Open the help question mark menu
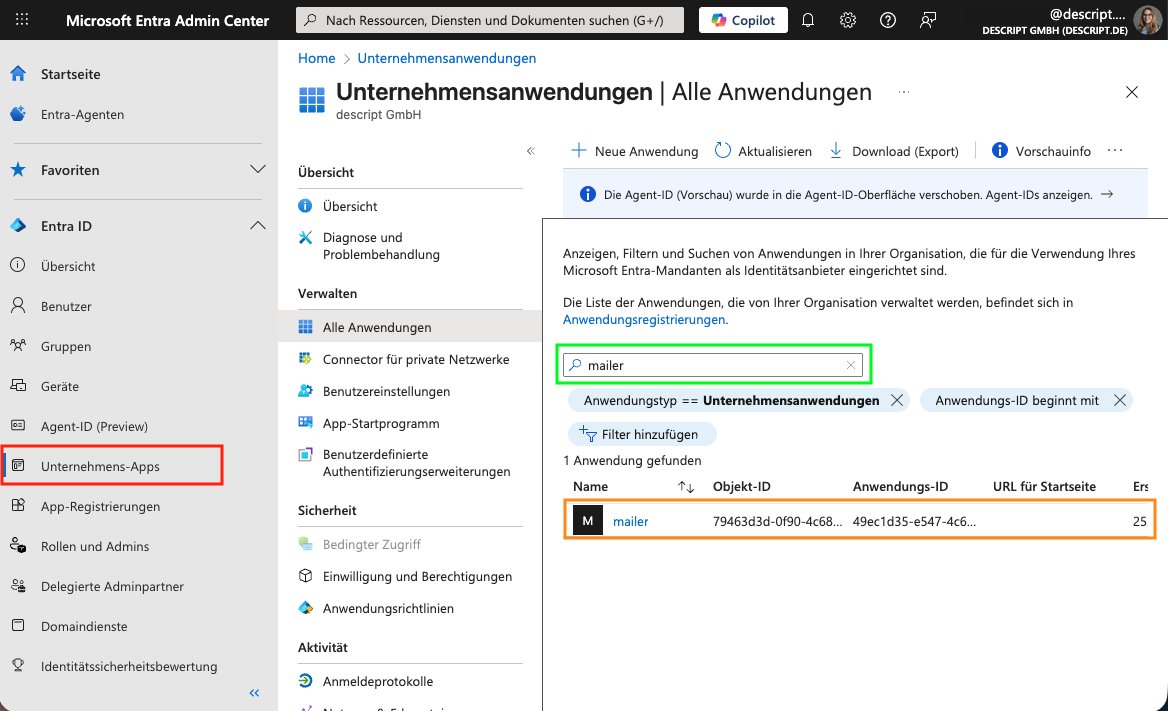Screen dimensions: 1168x711 887,20
